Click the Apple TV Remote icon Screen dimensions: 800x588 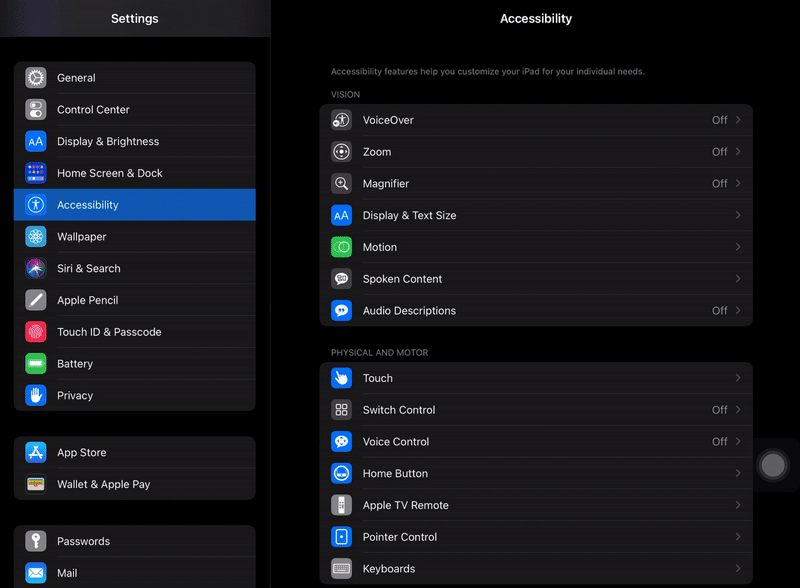341,505
